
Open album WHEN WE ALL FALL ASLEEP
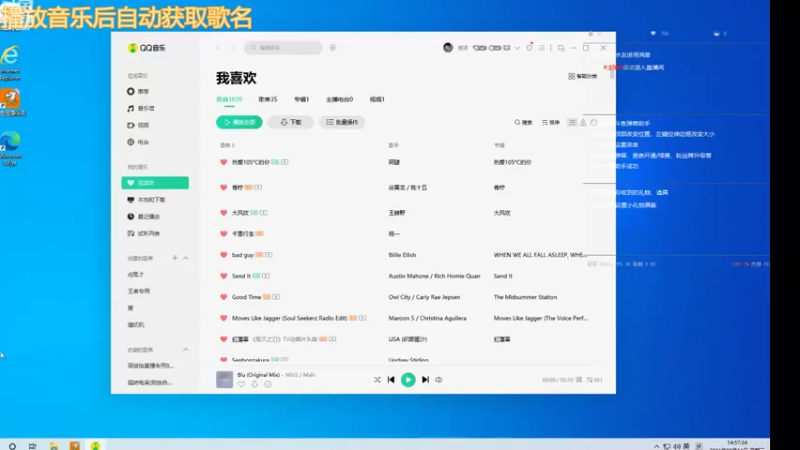click(x=540, y=255)
